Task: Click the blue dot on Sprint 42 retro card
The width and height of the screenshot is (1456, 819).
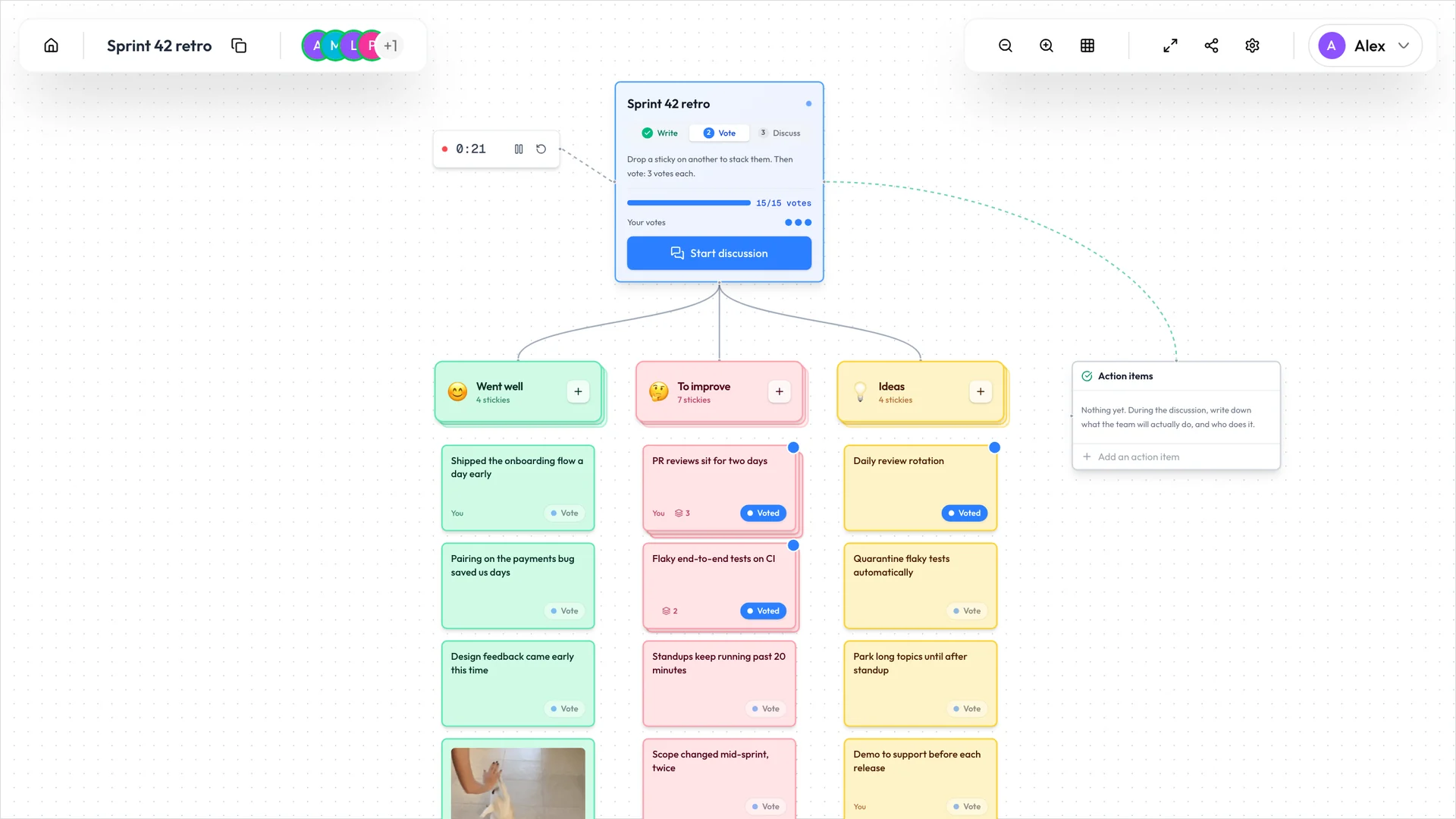Action: (808, 104)
